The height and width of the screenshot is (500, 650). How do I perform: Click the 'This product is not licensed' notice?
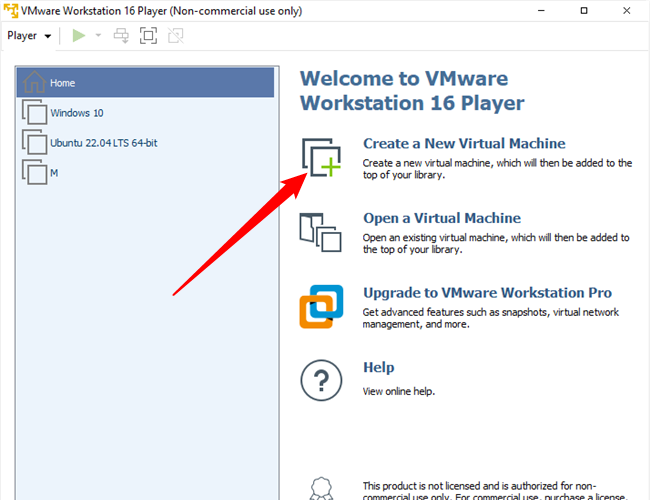(x=494, y=490)
